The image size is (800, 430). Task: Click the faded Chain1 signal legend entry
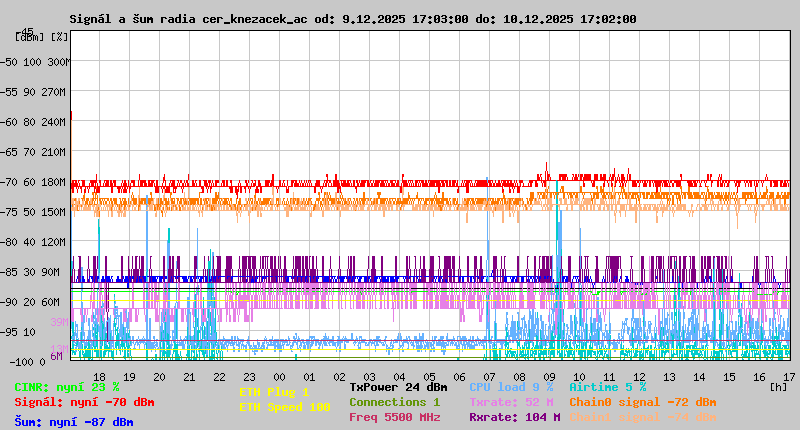click(642, 417)
